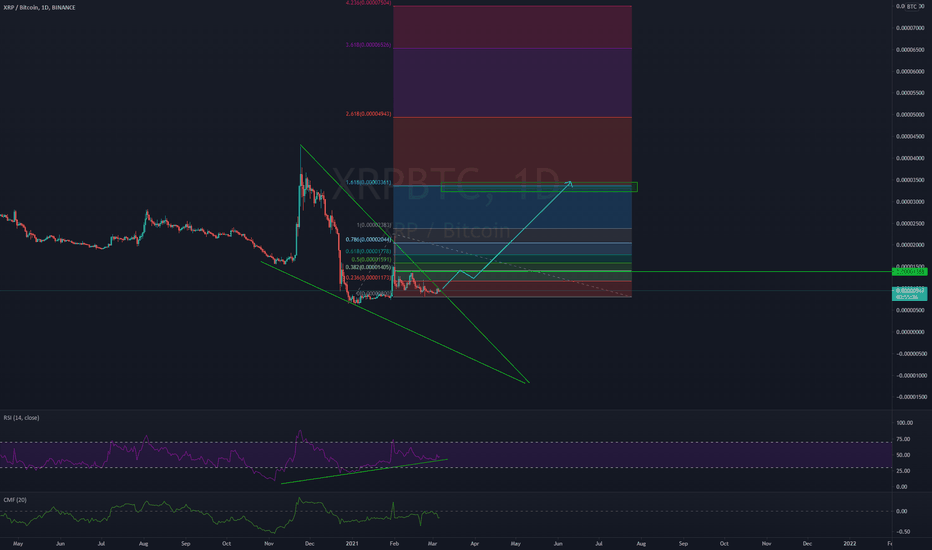932x550 pixels.
Task: Click the -0.00001000 price scale value
Action: click(x=911, y=376)
